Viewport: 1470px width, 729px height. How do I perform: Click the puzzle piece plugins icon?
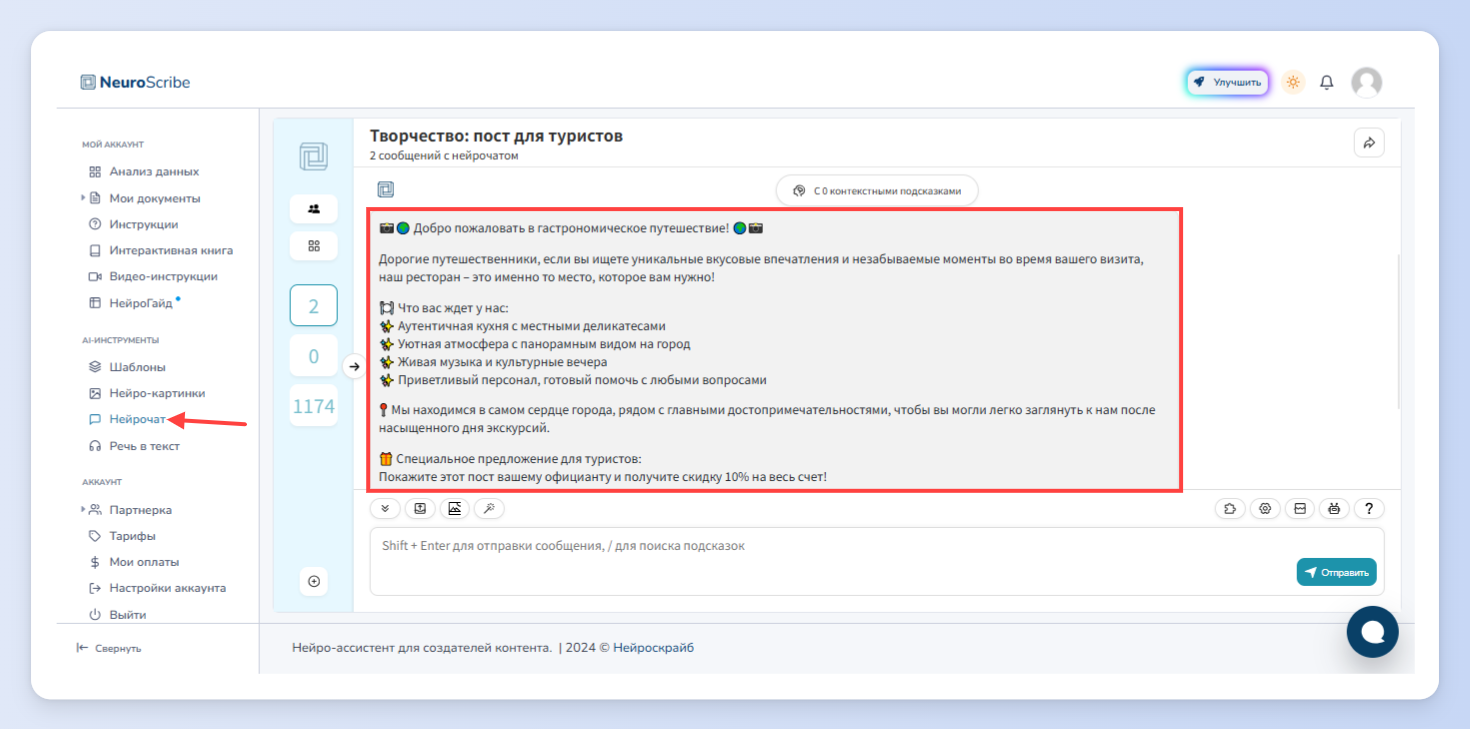tap(1230, 508)
